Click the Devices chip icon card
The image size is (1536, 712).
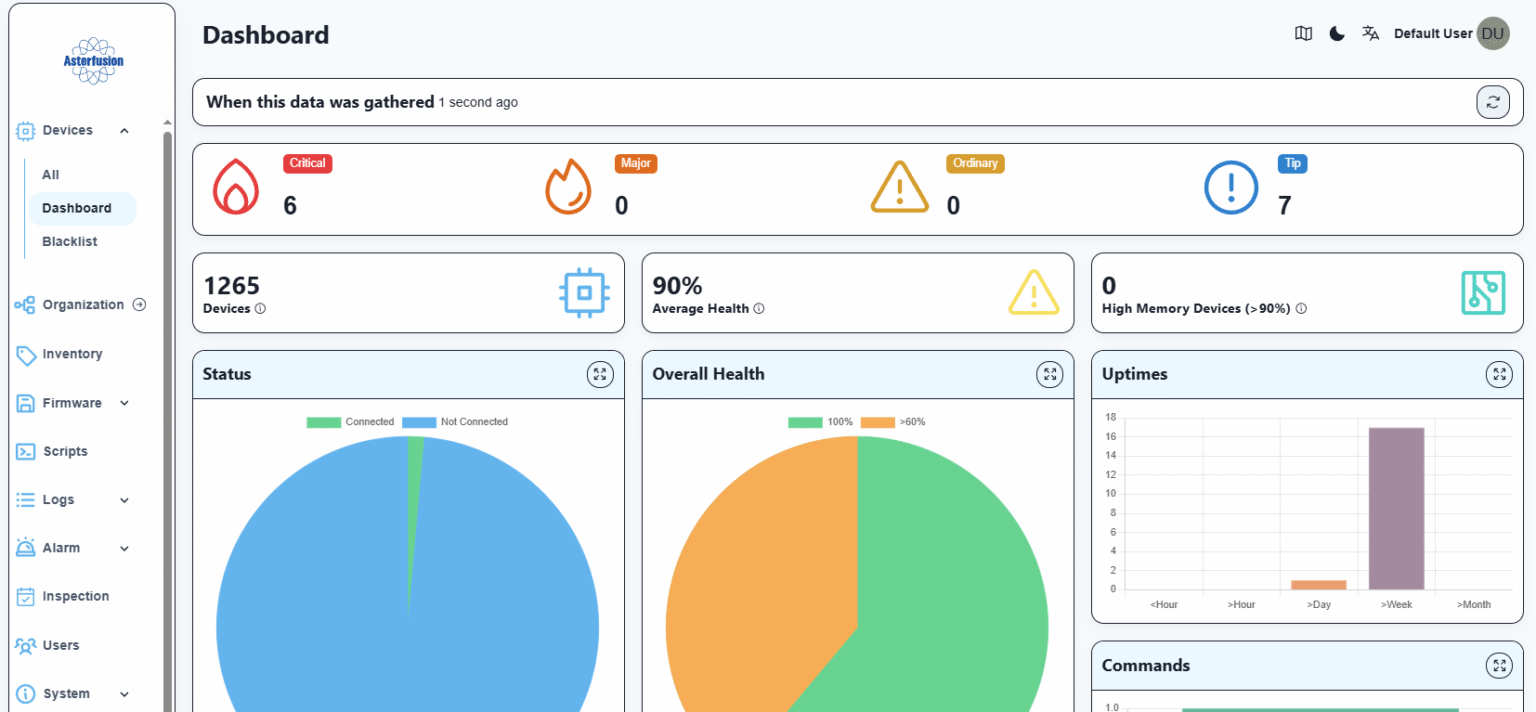click(585, 293)
